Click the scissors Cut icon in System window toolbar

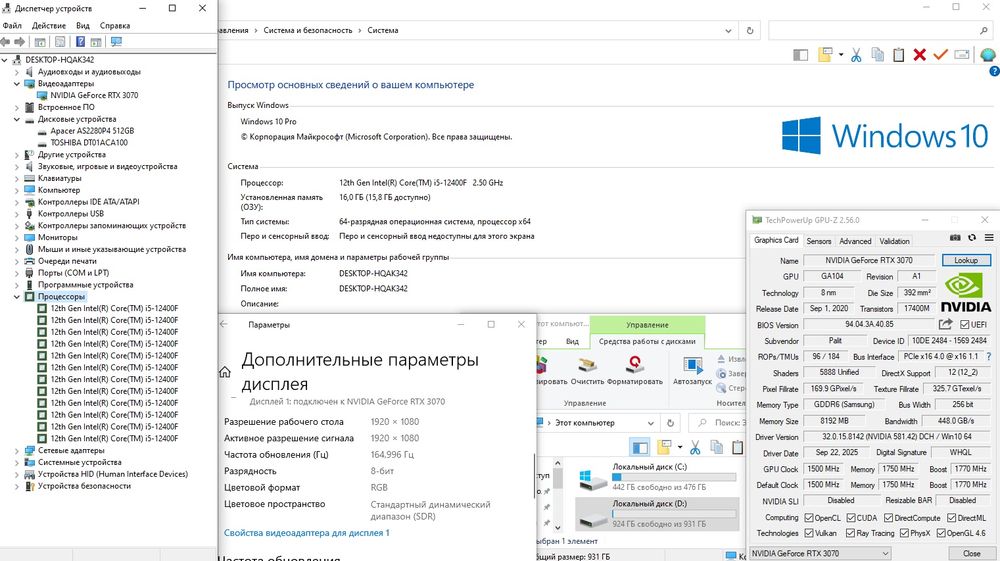856,55
